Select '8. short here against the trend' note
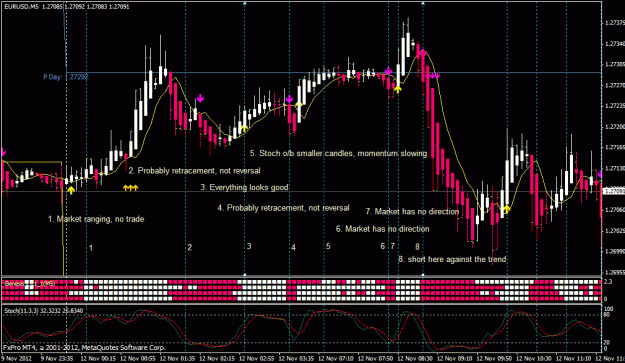This screenshot has height=363, width=625. (x=452, y=259)
